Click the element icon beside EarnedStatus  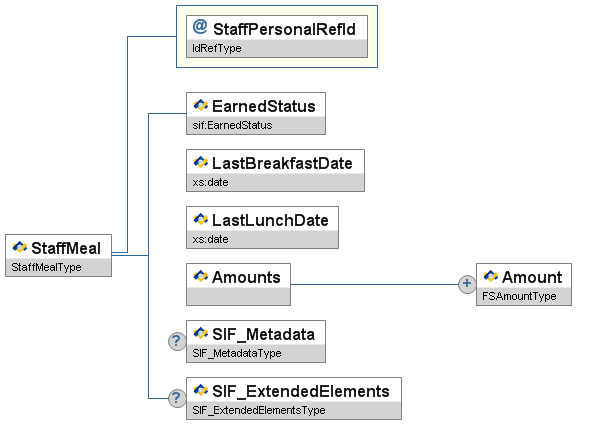pyautogui.click(x=200, y=105)
